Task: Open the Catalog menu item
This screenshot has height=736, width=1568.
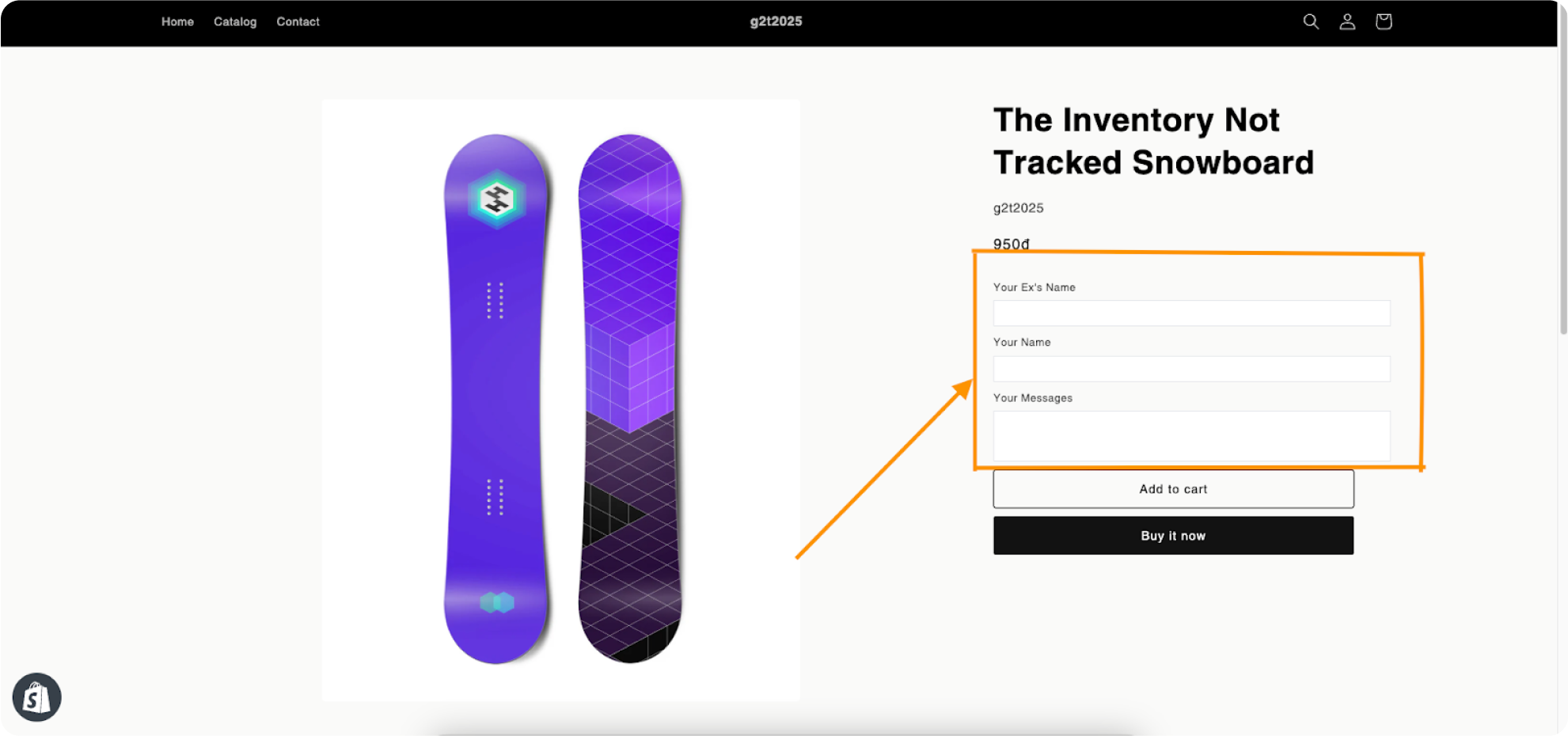Action: (x=235, y=22)
